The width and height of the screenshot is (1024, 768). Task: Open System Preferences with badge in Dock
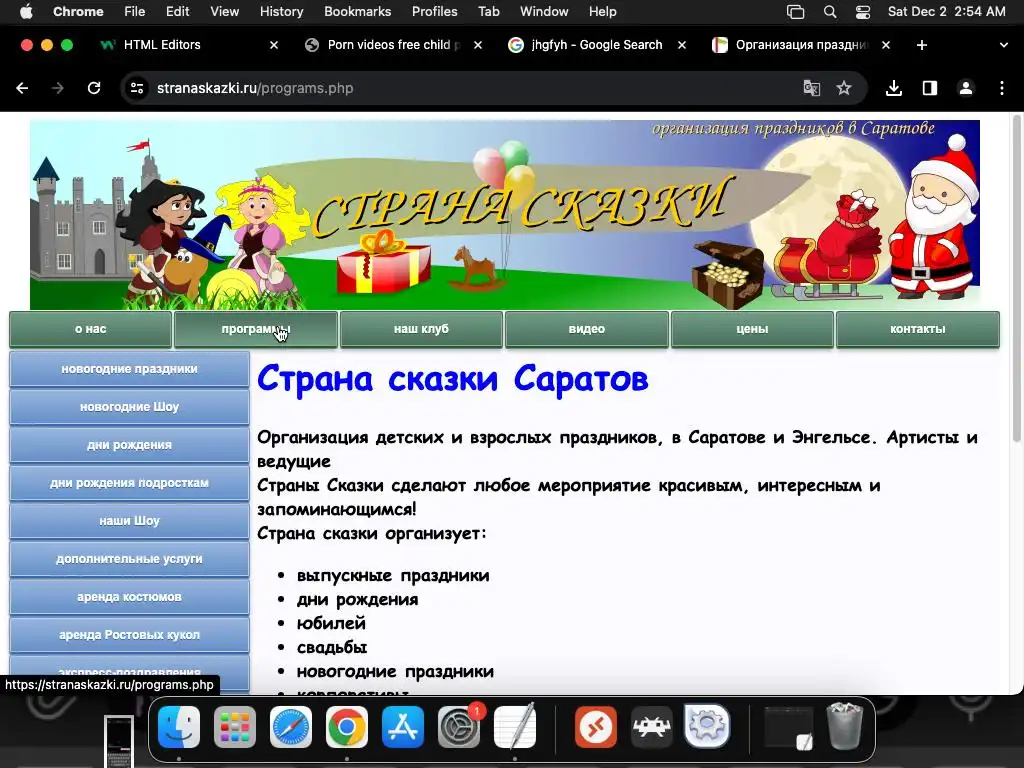click(459, 726)
